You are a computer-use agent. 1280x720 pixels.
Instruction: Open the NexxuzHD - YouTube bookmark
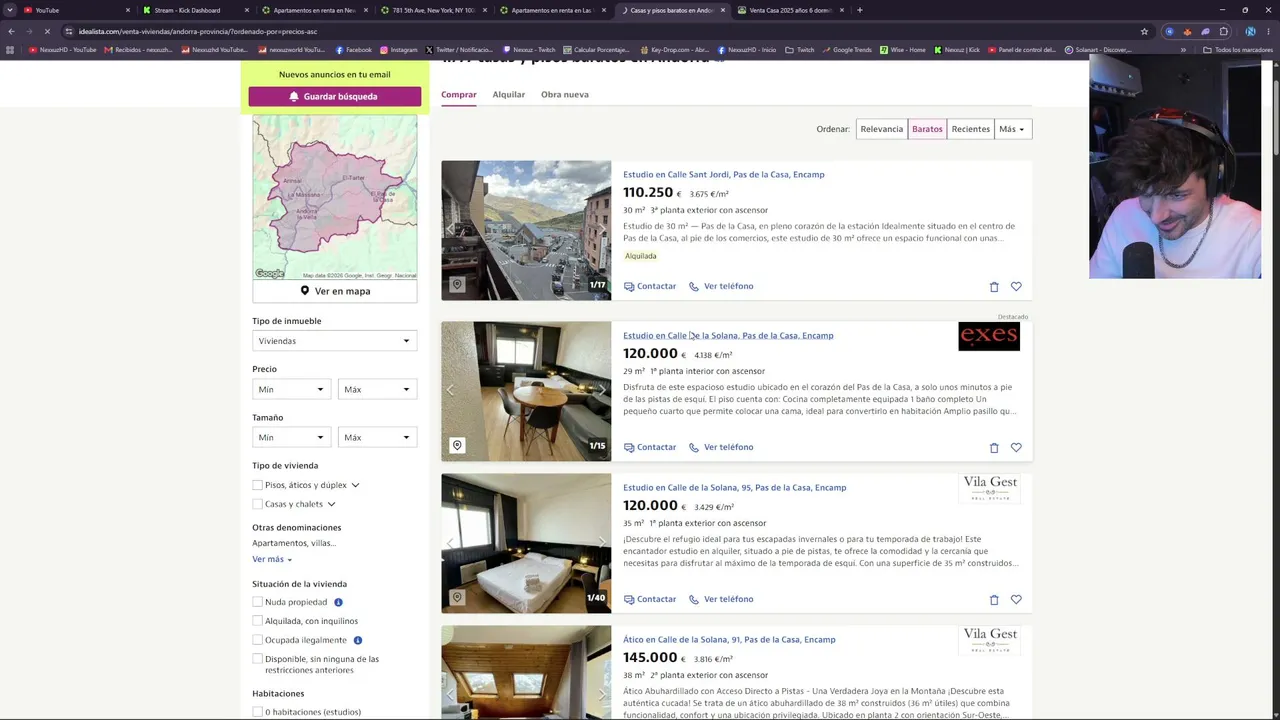tap(62, 50)
